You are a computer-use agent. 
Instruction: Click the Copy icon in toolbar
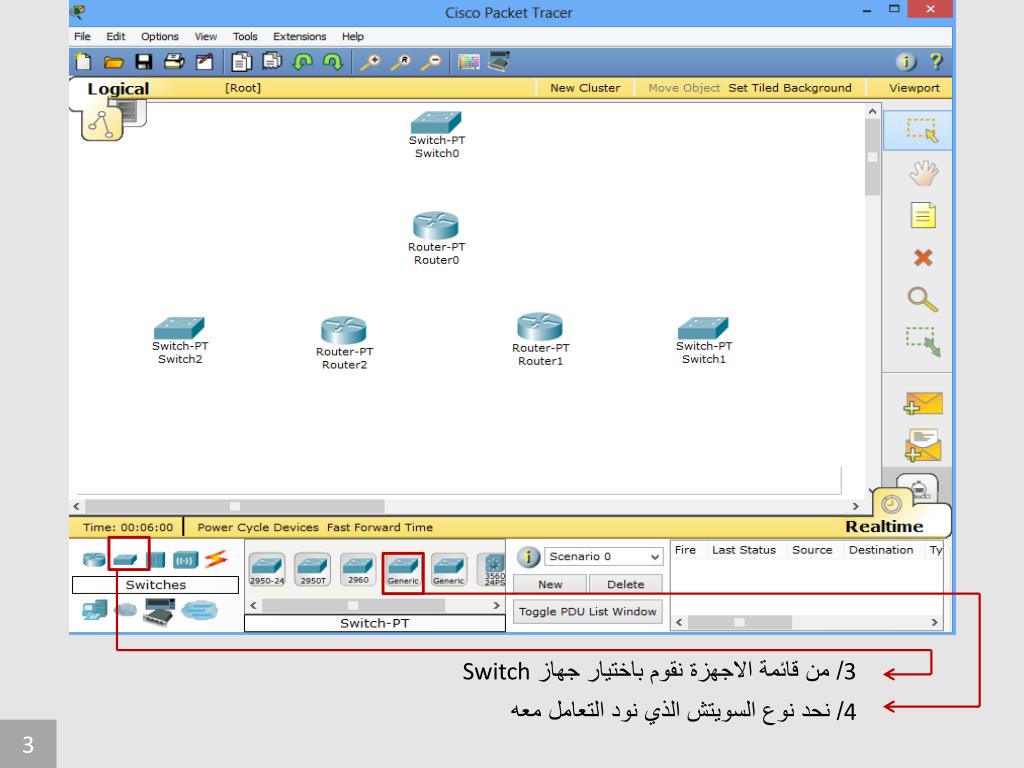pos(242,62)
